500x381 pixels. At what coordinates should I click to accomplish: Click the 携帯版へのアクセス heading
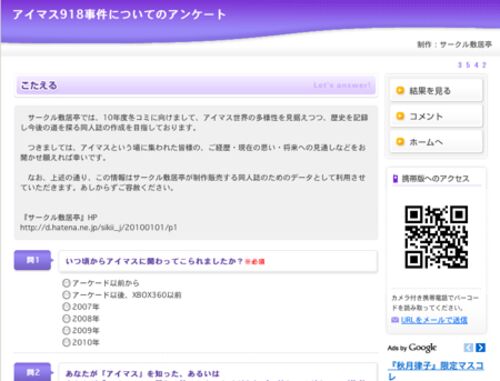(435, 179)
